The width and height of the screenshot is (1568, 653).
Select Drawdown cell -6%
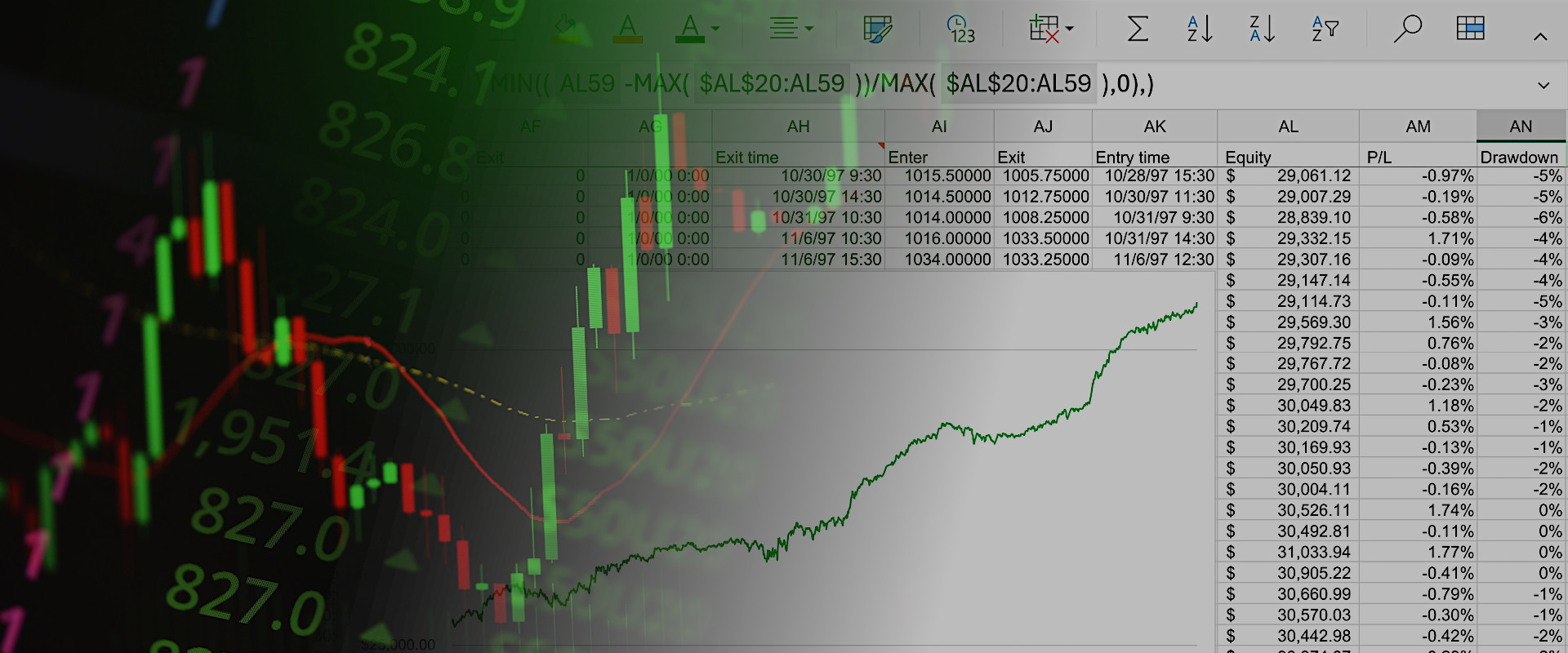click(1521, 217)
